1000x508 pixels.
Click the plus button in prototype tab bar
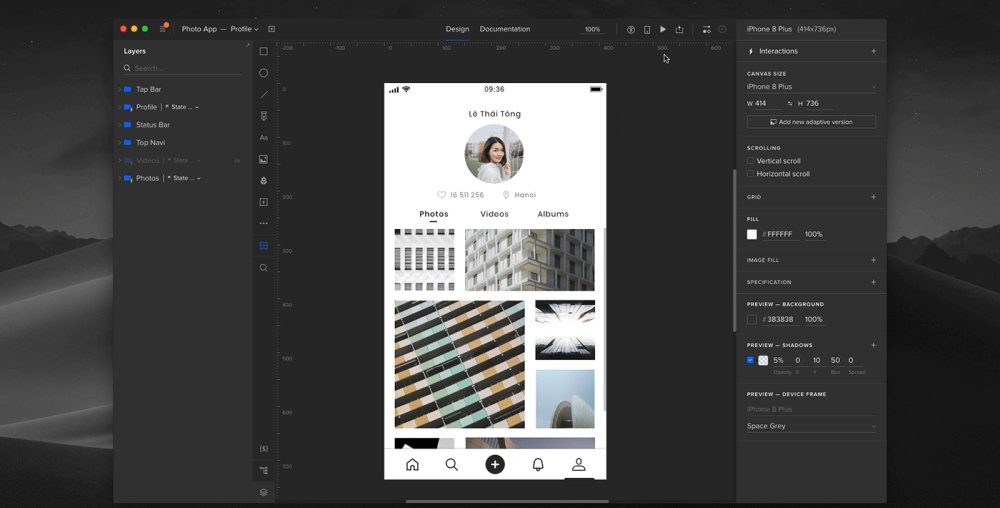tap(495, 465)
